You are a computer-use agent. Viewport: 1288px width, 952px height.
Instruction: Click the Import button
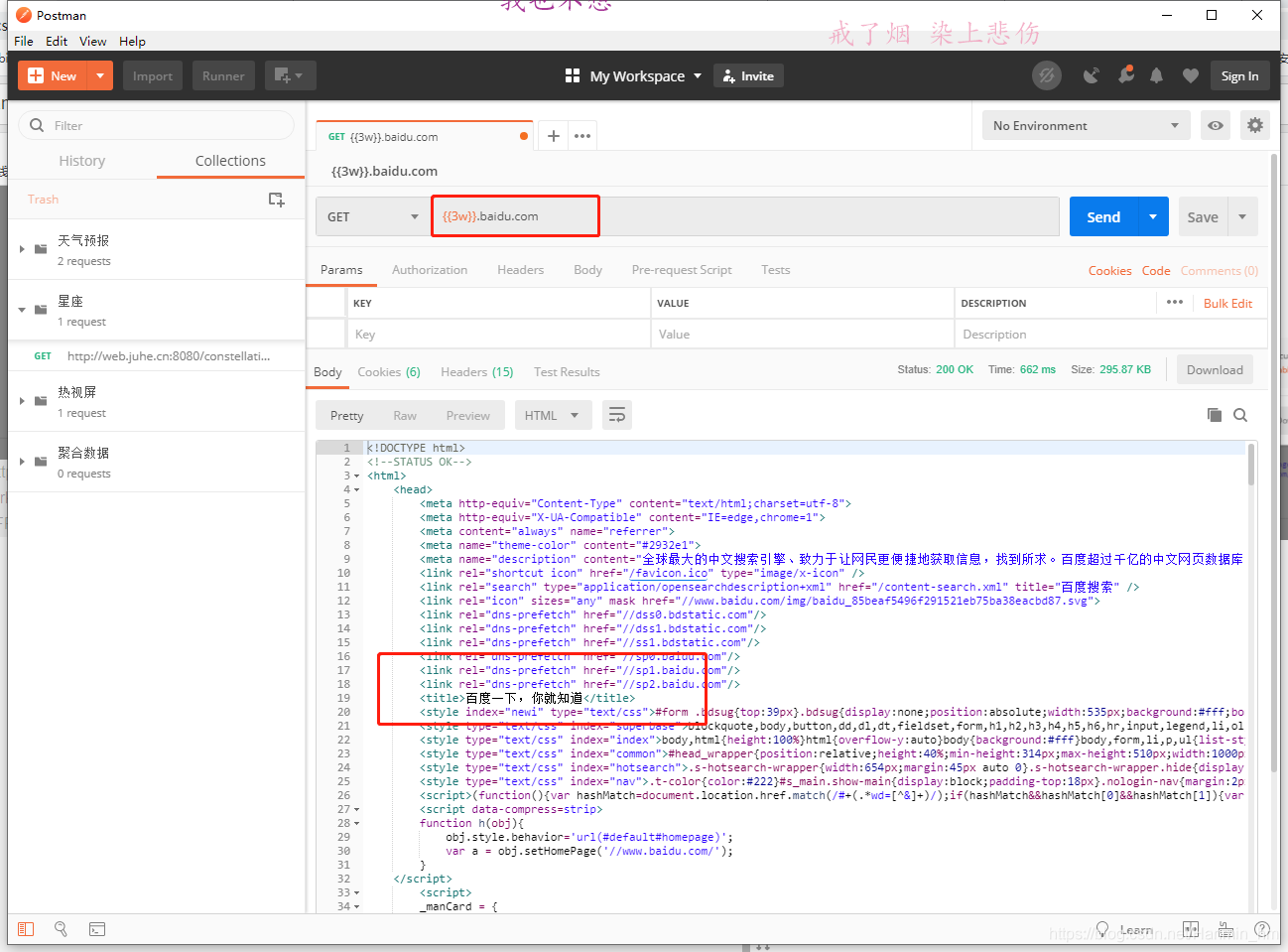(x=153, y=75)
